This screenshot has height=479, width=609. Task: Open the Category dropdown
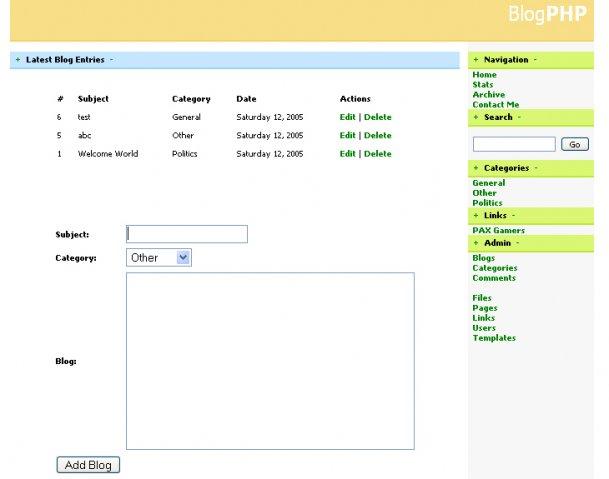(158, 257)
